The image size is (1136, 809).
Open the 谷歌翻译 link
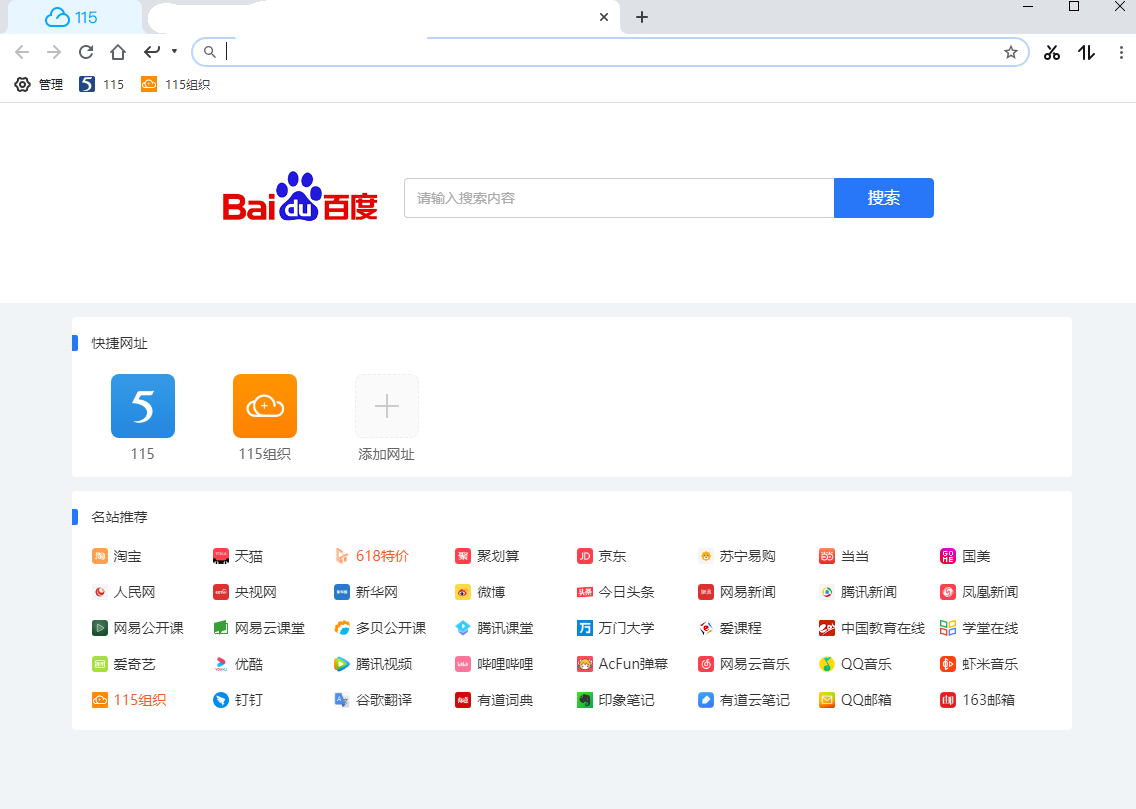[x=373, y=700]
